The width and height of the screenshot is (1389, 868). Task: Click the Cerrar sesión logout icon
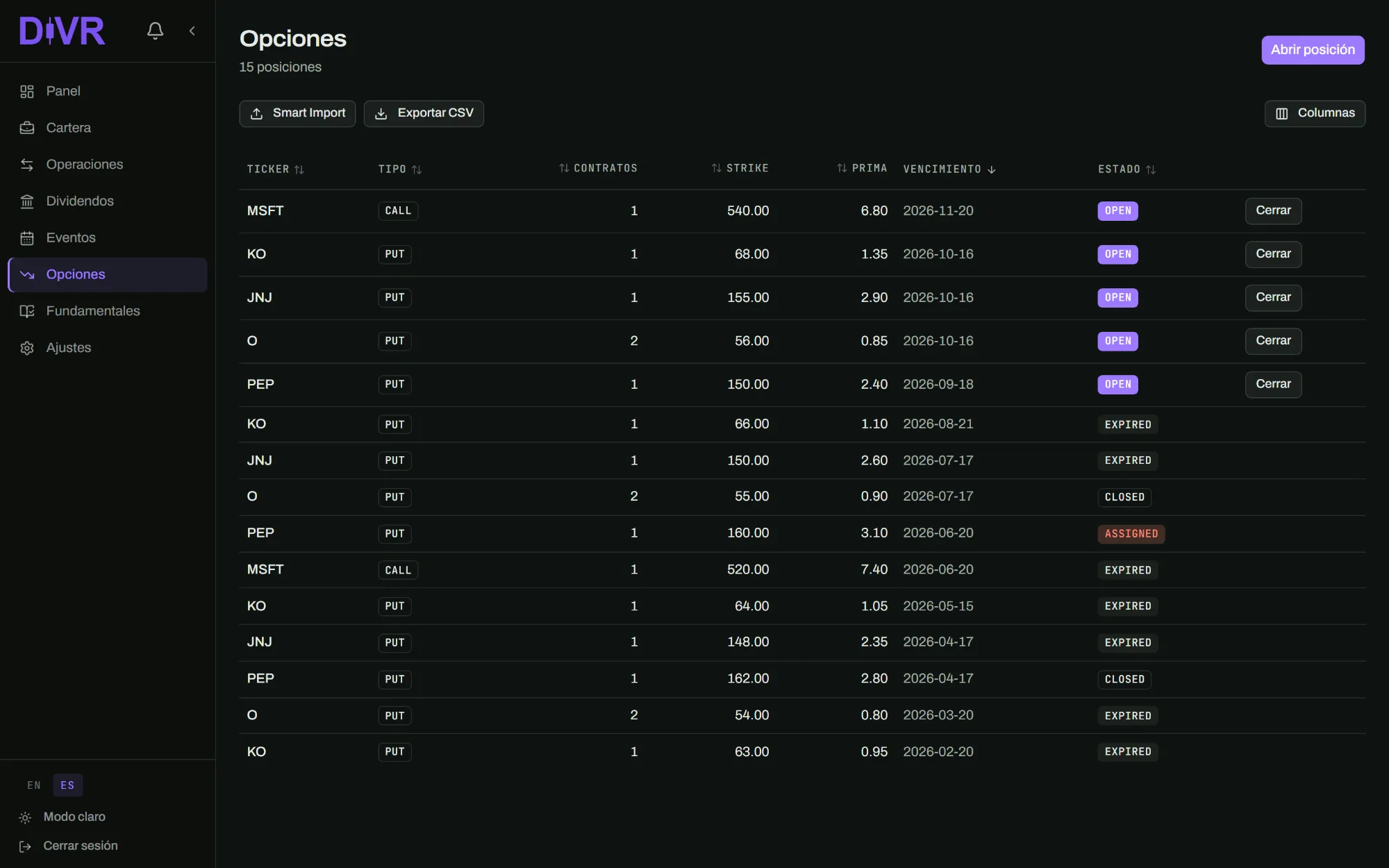click(x=25, y=846)
